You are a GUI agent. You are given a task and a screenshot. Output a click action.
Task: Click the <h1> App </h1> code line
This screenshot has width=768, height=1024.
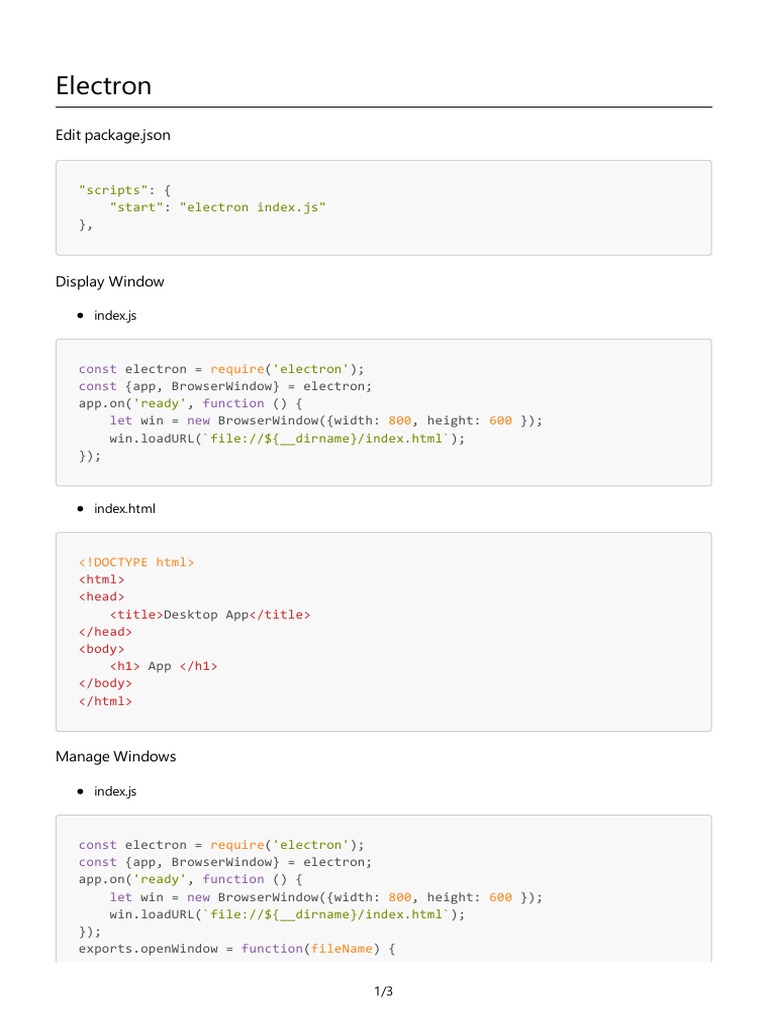(x=163, y=666)
